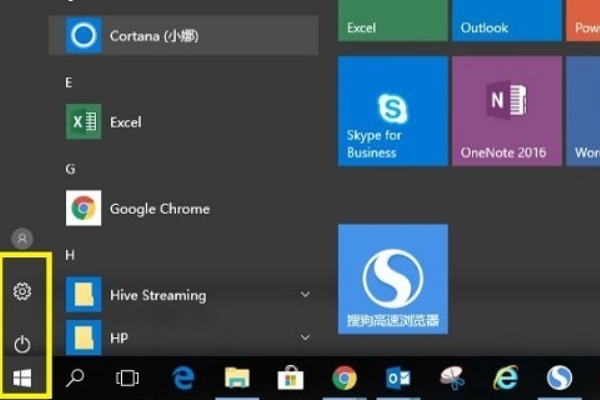The width and height of the screenshot is (600, 400).
Task: Expand the Hive Streaming chevron
Action: pyautogui.click(x=305, y=294)
